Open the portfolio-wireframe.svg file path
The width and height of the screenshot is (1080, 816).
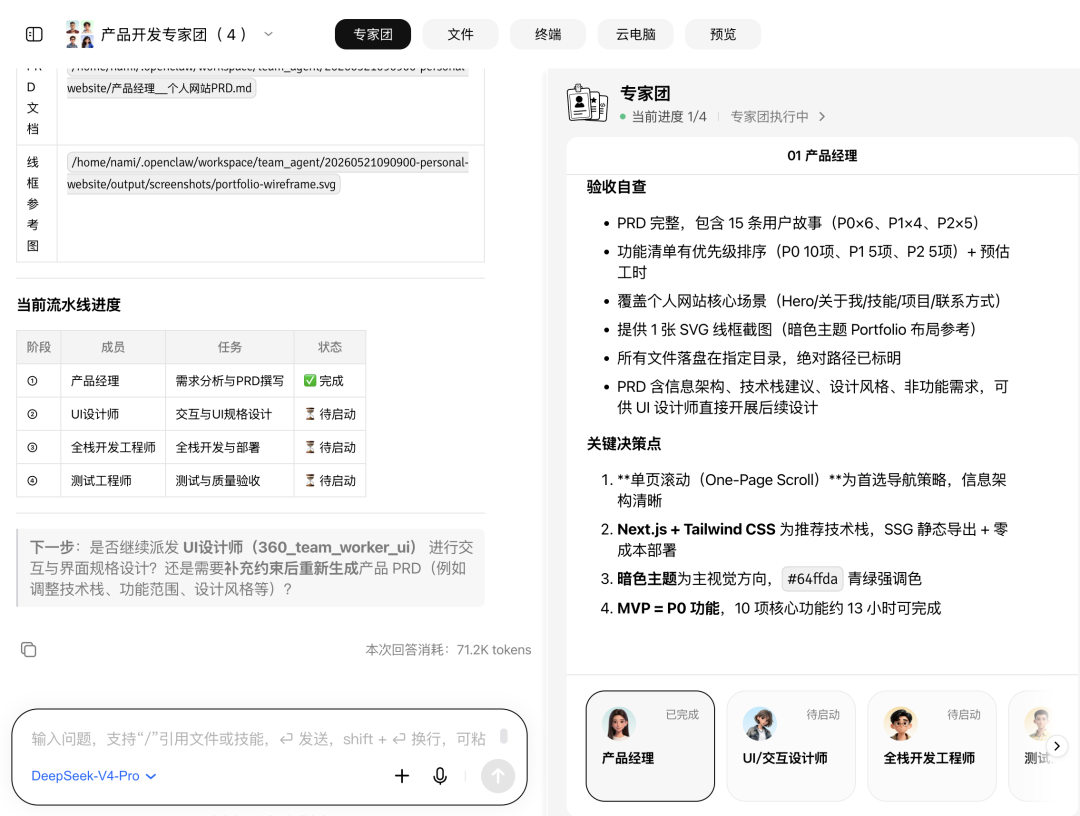269,173
